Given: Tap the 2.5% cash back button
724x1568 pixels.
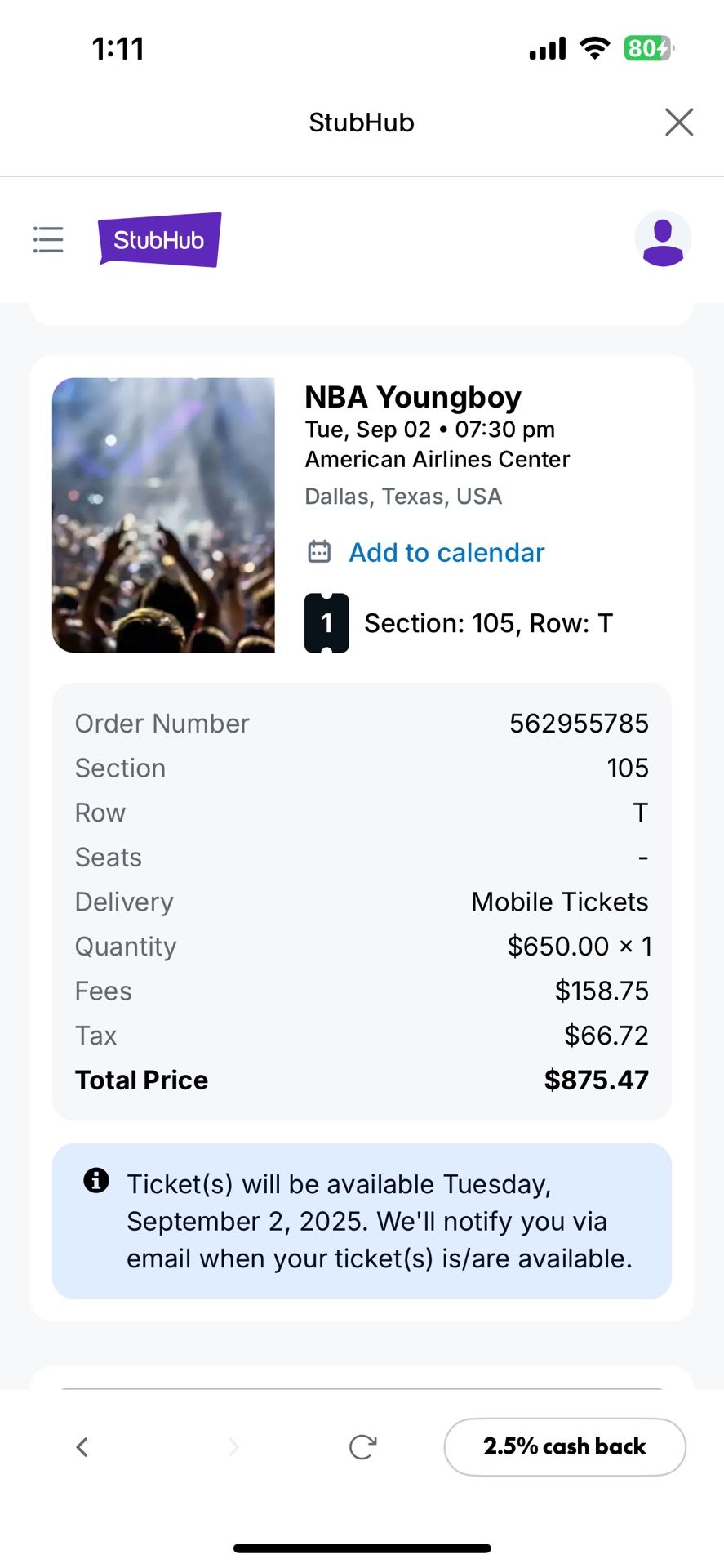Looking at the screenshot, I should 565,1447.
